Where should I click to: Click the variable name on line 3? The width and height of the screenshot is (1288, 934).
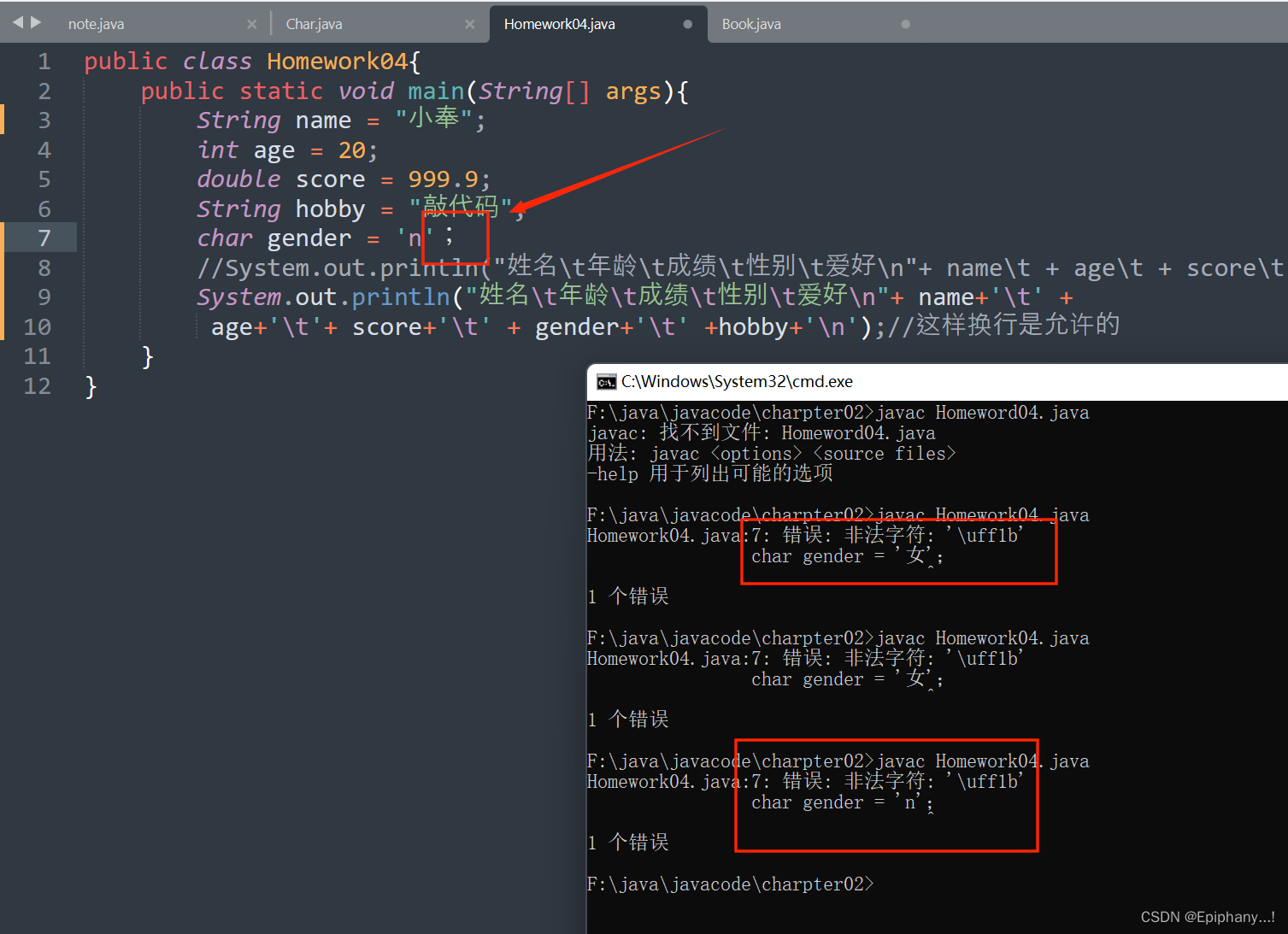pyautogui.click(x=323, y=120)
